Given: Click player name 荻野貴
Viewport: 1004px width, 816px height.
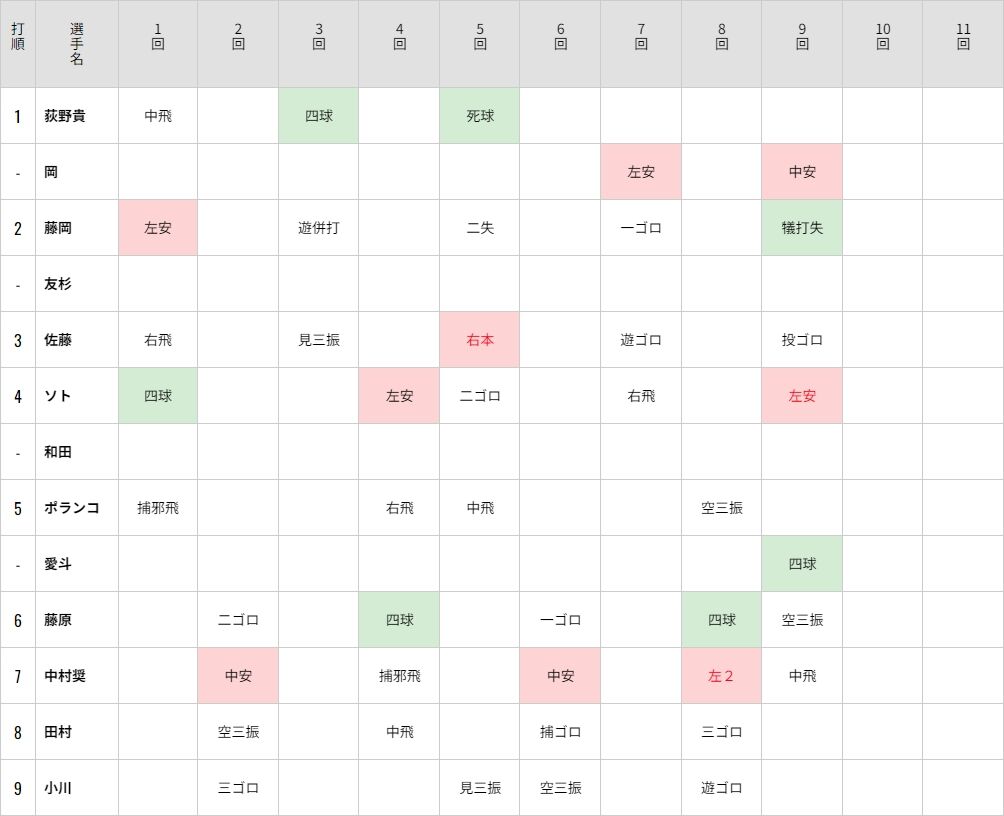Looking at the screenshot, I should (64, 116).
